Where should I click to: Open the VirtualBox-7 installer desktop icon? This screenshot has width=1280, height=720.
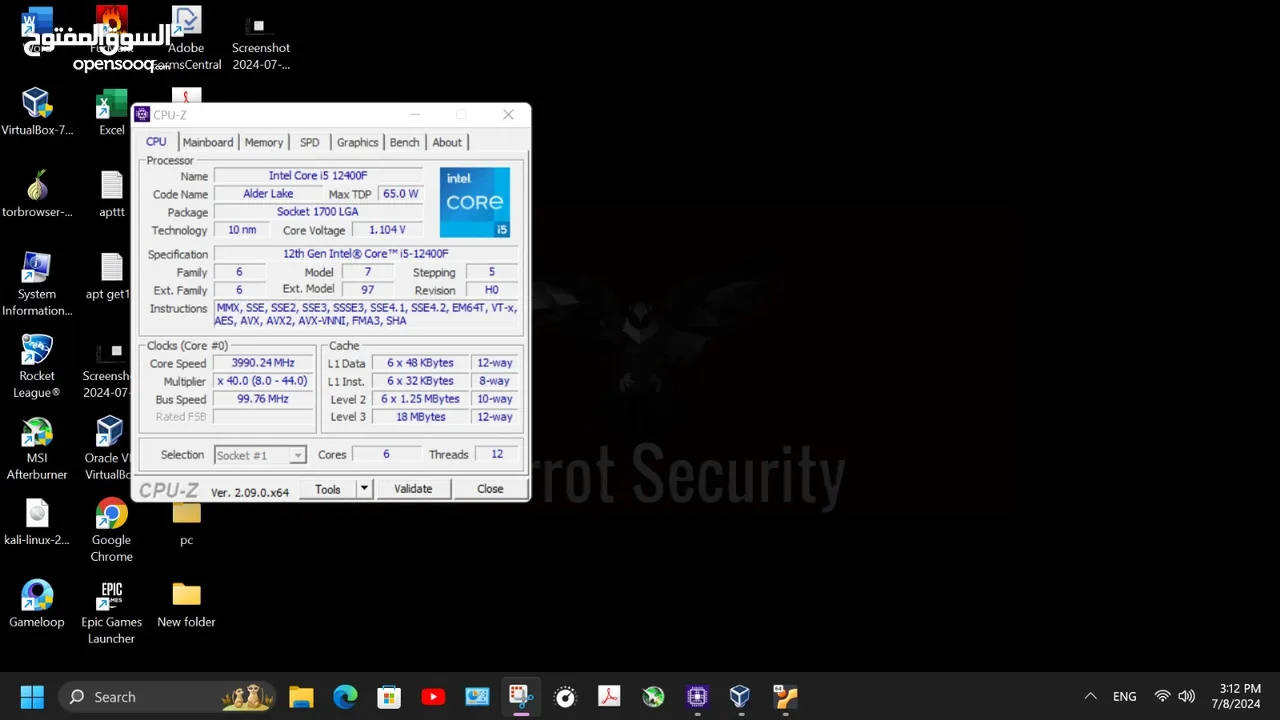(37, 111)
